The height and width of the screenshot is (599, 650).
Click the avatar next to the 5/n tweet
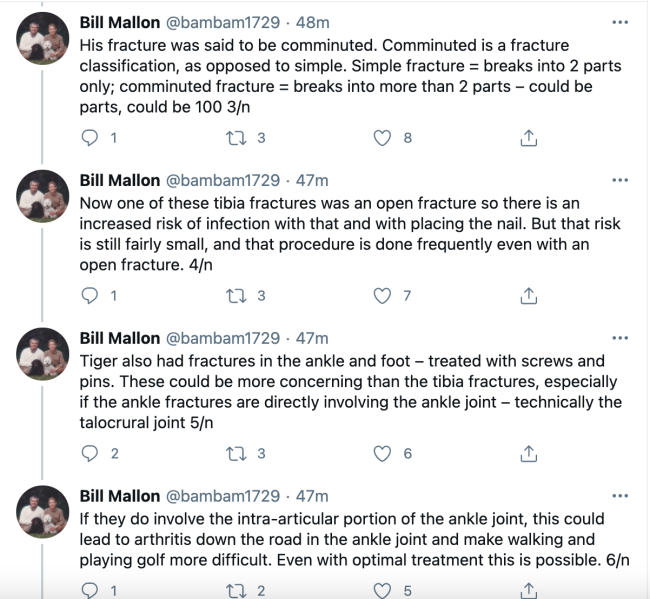43,362
